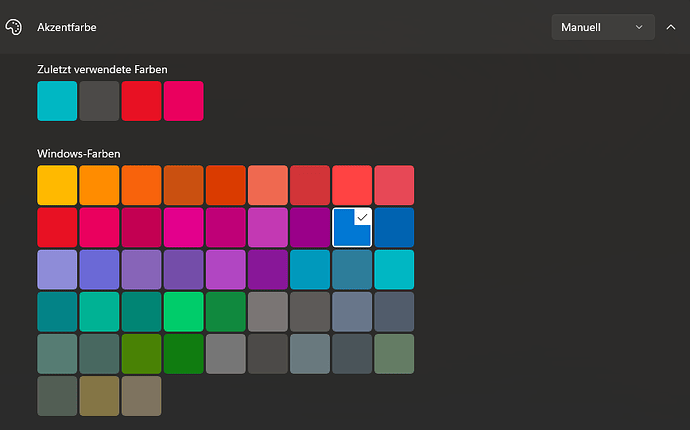The height and width of the screenshot is (430, 690).
Task: Choose the charcoal gray swatch in fifth row
Action: click(268, 354)
